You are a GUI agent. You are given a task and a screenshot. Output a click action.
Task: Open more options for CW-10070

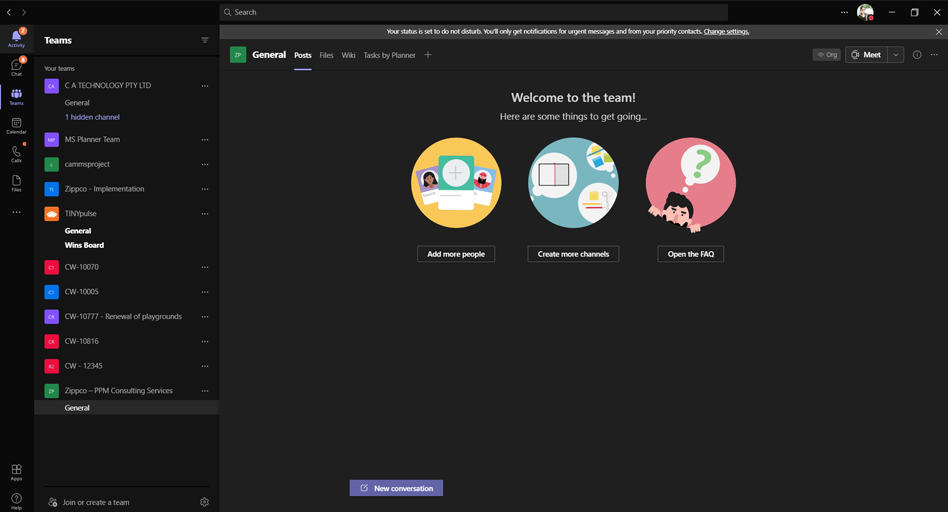205,267
